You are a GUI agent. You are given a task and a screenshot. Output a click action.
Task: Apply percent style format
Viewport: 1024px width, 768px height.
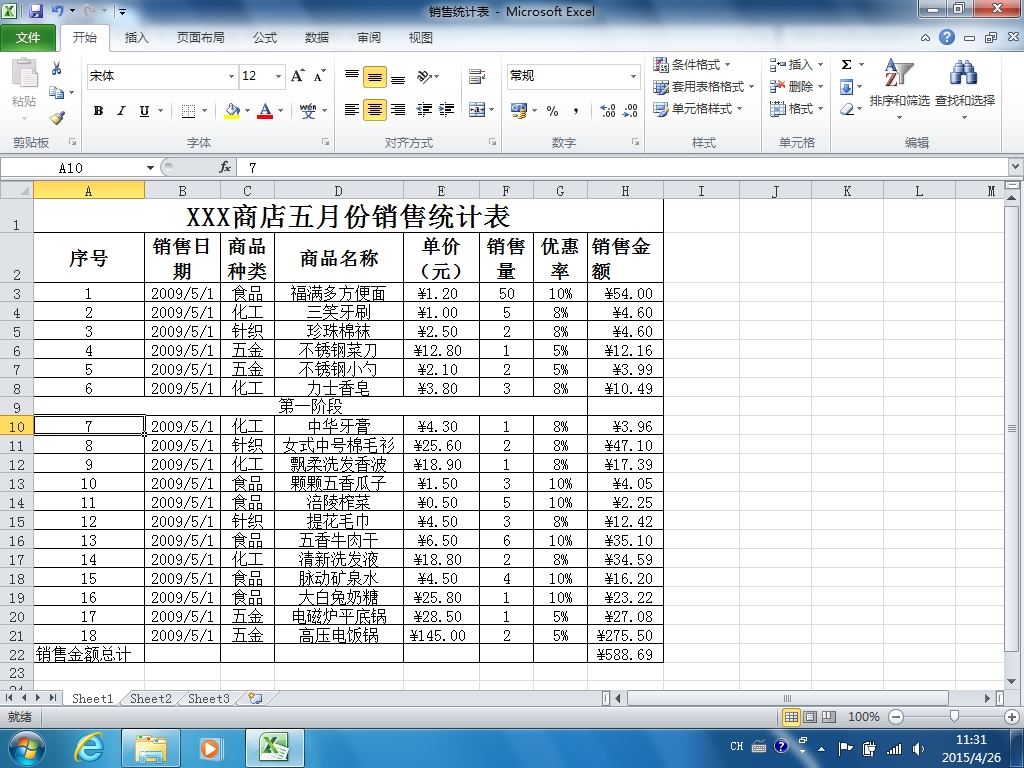pyautogui.click(x=552, y=111)
